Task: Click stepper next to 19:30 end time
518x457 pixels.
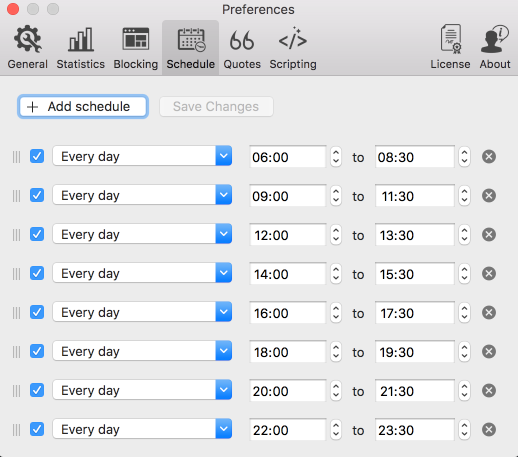Action: 464,352
